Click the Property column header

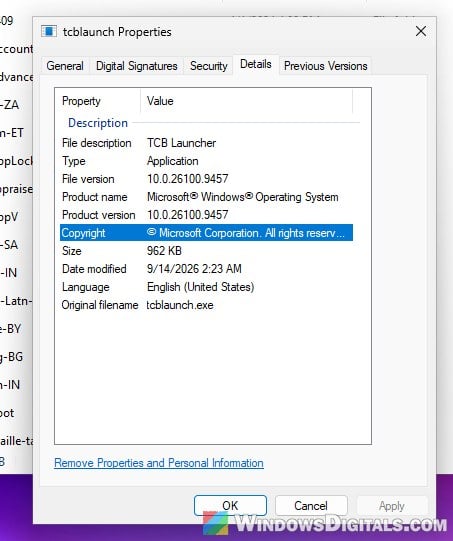(x=98, y=101)
